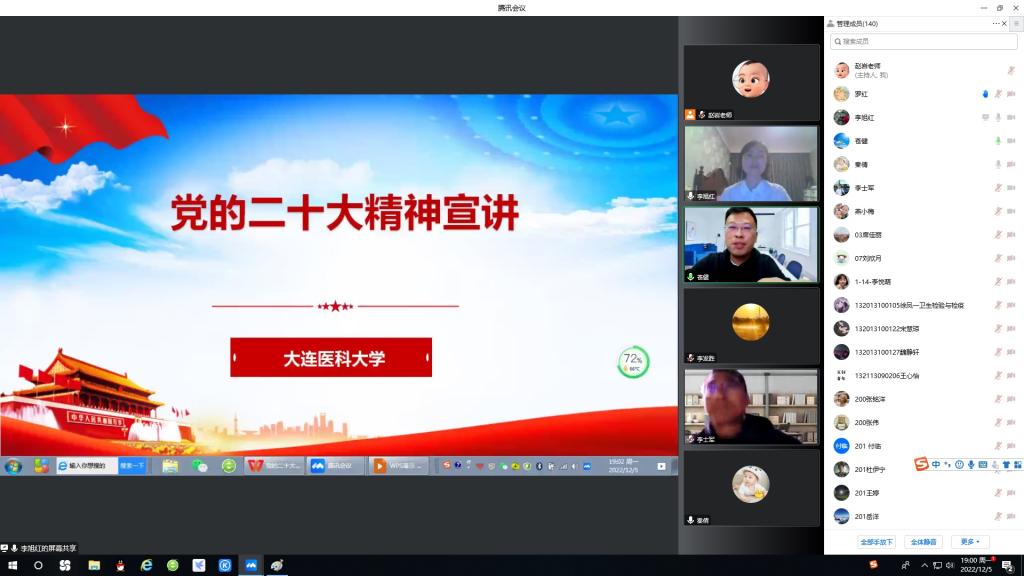Open the Windows Start menu
1024x576 pixels.
click(12, 566)
